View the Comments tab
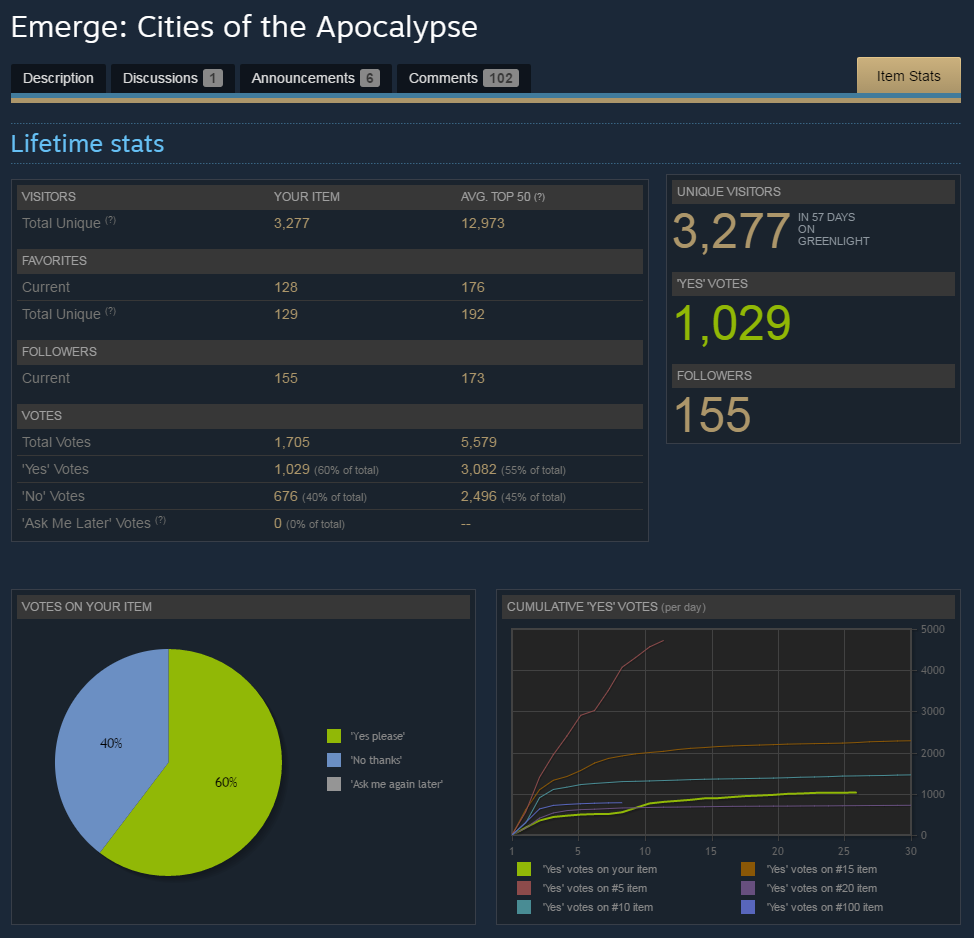The width and height of the screenshot is (974, 938). [x=463, y=78]
